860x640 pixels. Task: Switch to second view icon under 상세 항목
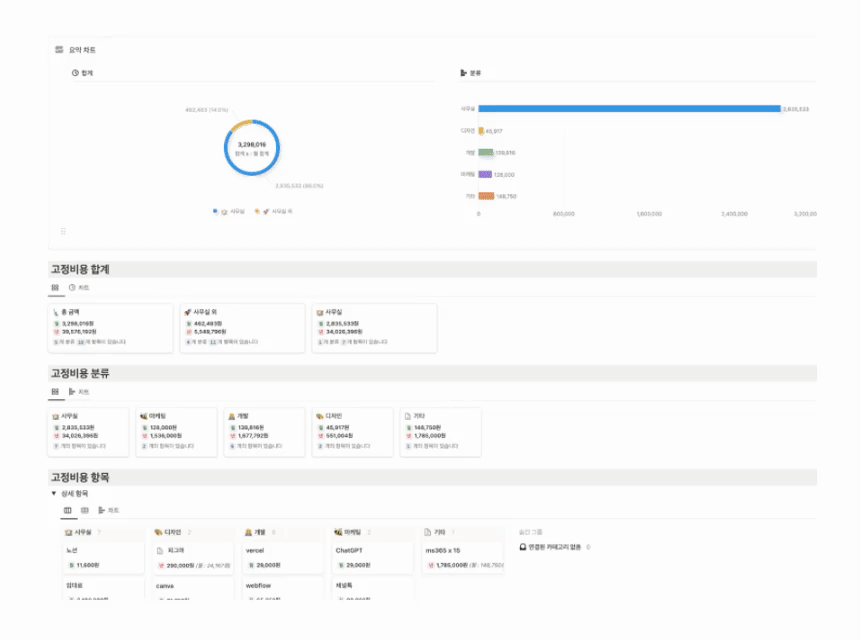[x=84, y=510]
